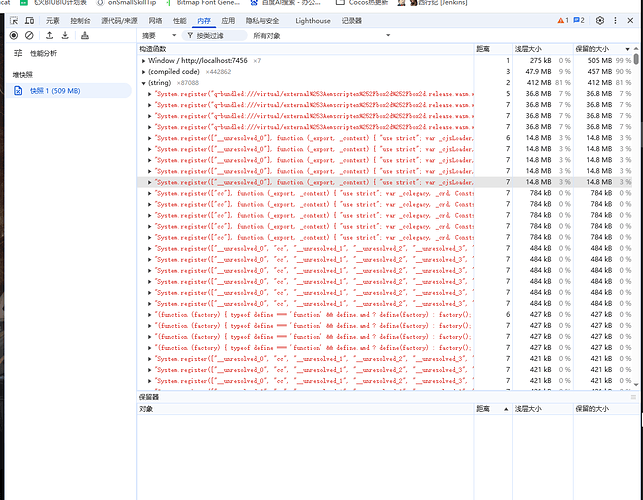Load a profile with the upload icon
This screenshot has height=500, width=643.
(x=49, y=35)
